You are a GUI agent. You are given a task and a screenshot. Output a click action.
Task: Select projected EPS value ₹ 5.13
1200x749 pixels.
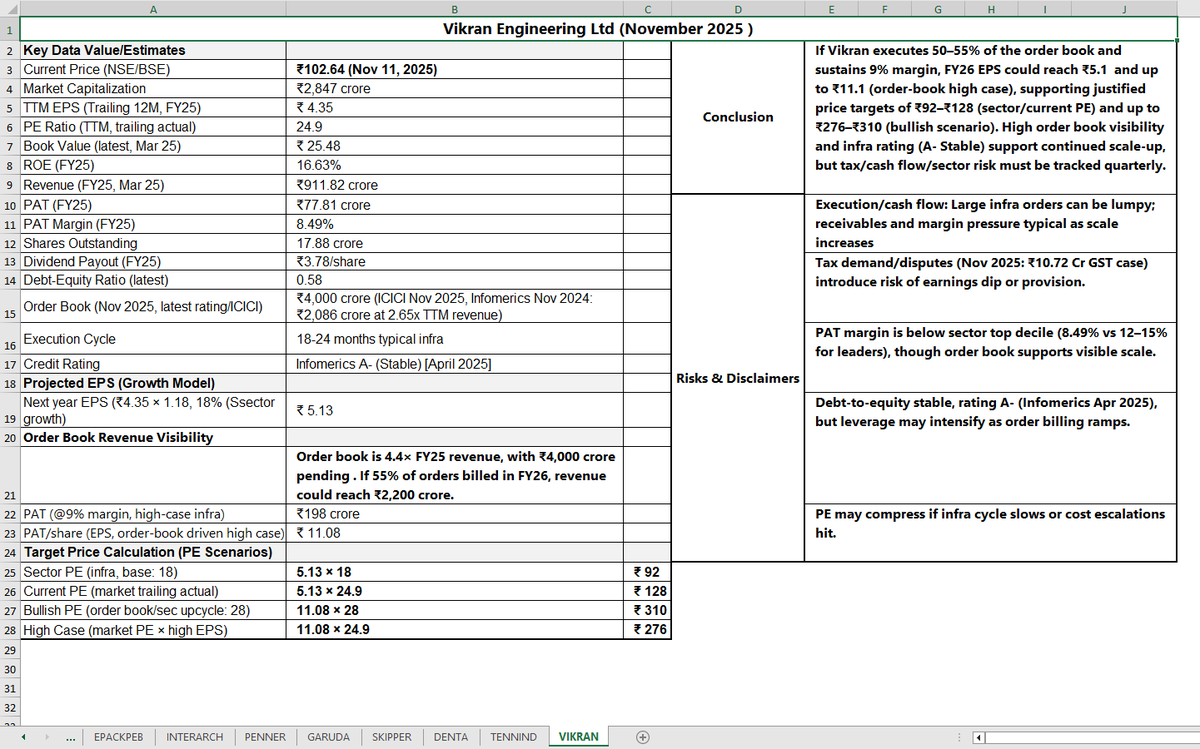[454, 410]
